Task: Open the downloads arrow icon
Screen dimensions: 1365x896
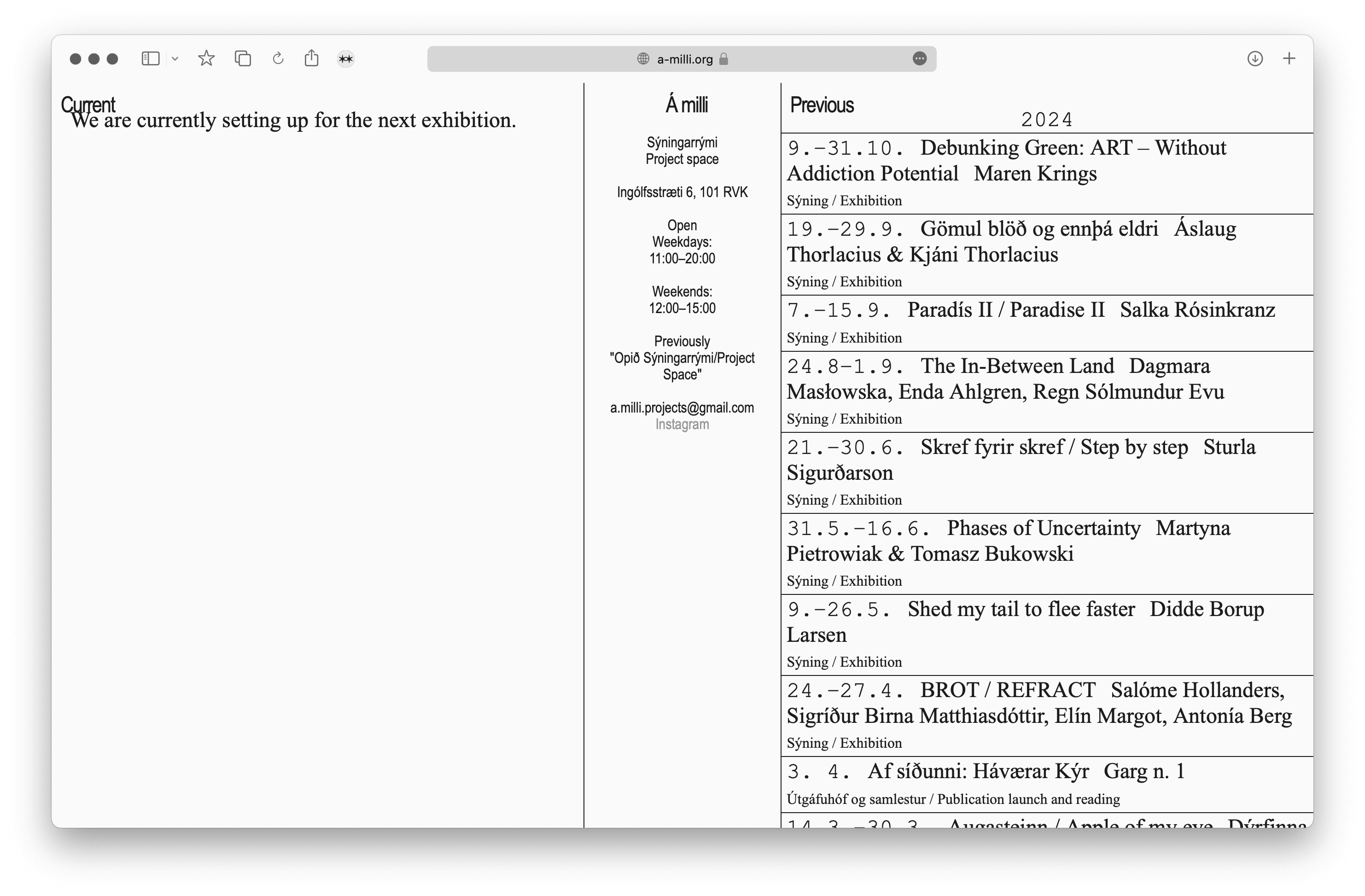Action: (1255, 58)
